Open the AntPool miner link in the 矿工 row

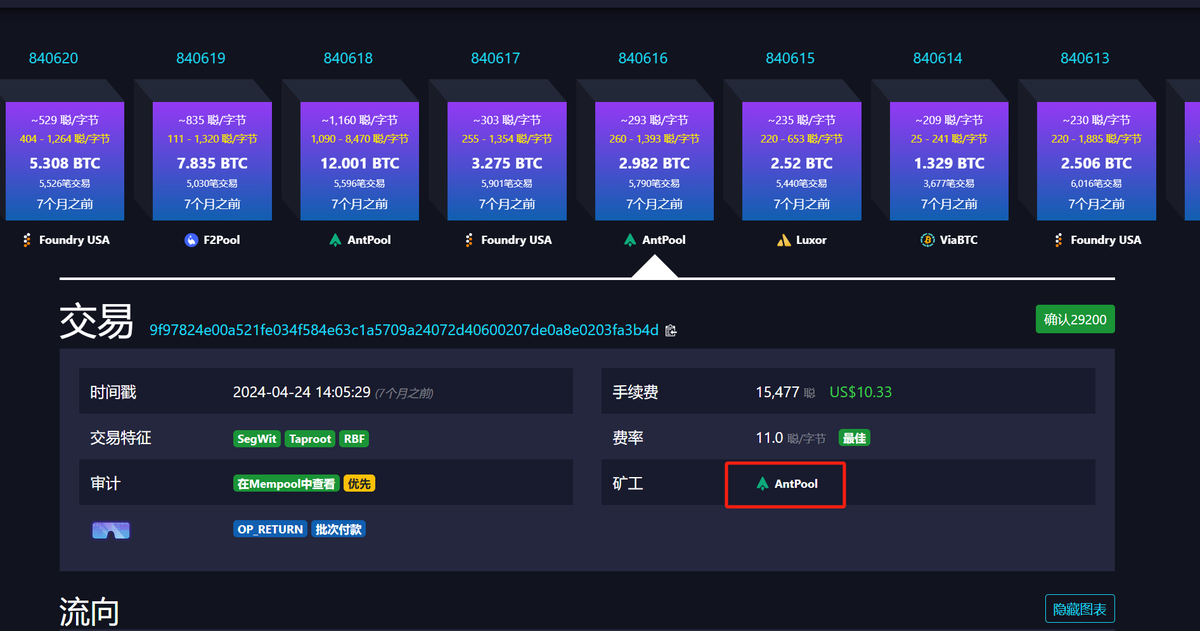[787, 484]
